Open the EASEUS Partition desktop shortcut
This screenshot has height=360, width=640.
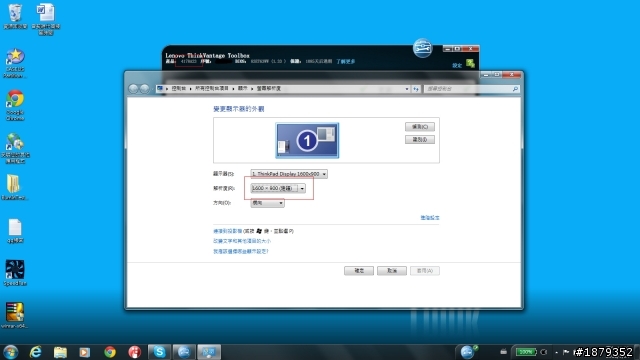(15, 63)
